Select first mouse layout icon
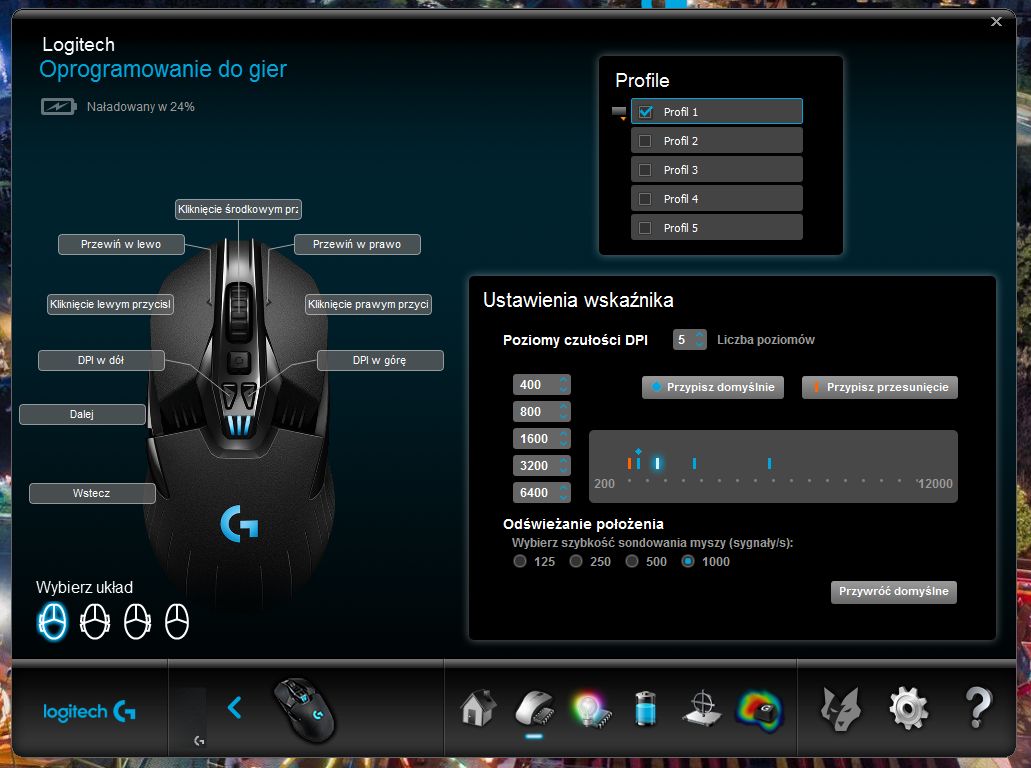Viewport: 1031px width, 768px height. click(53, 621)
